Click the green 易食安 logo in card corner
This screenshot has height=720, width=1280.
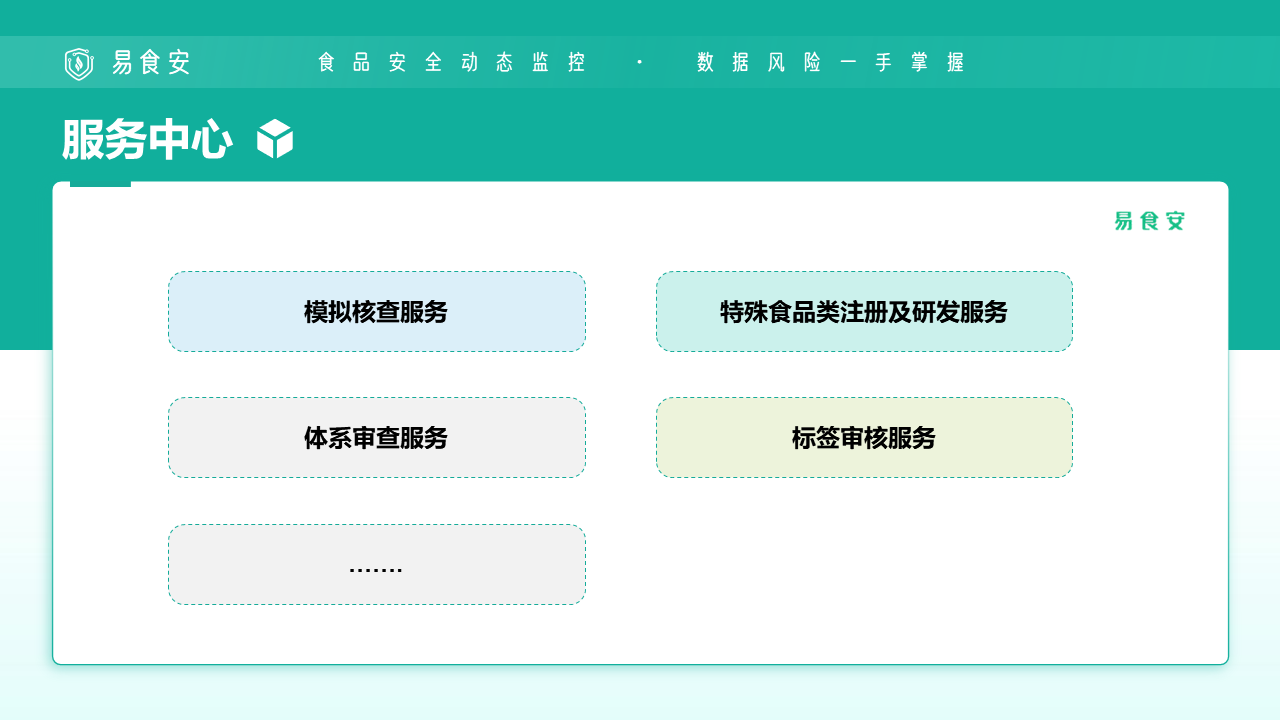point(1149,221)
